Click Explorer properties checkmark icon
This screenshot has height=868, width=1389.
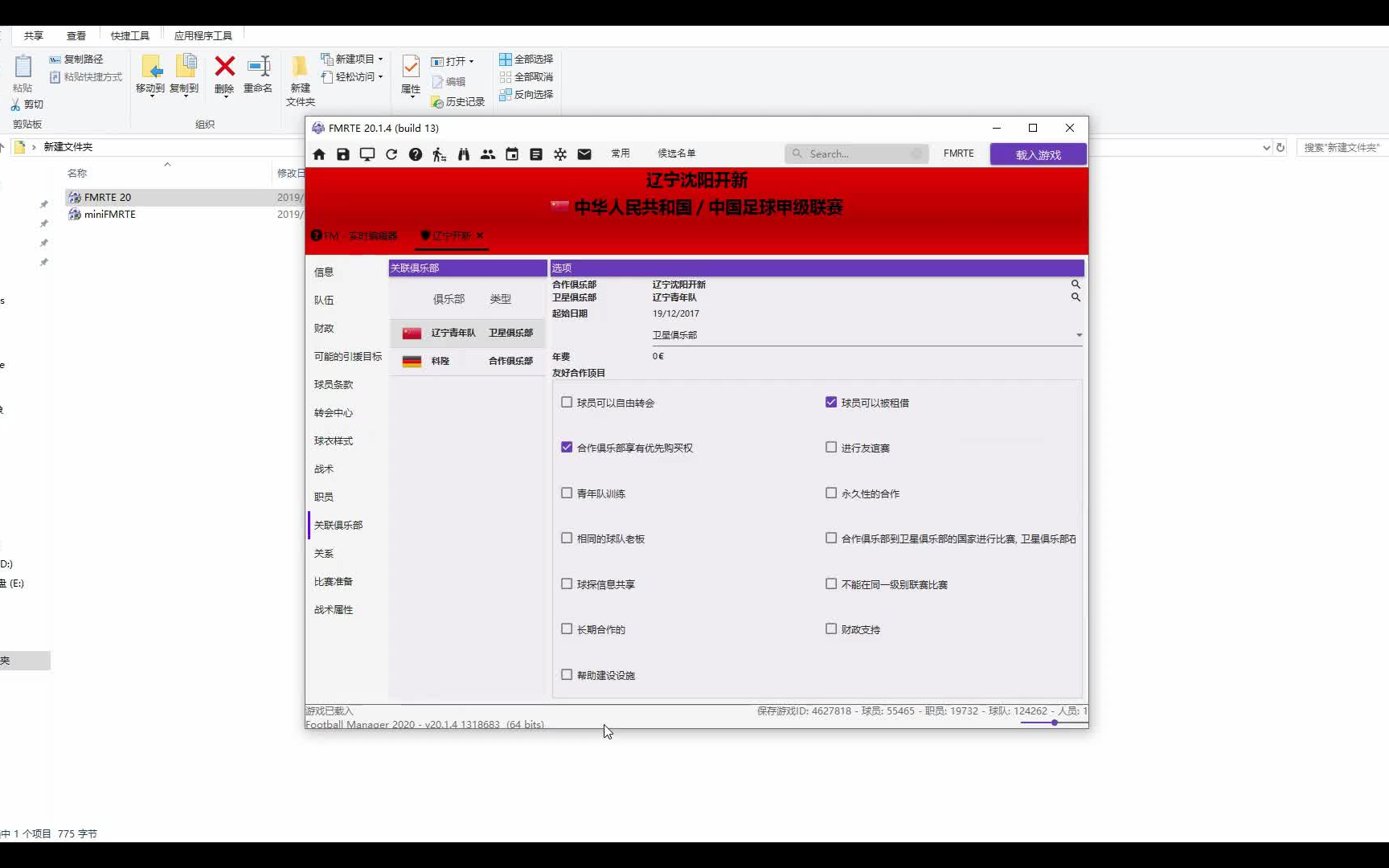tap(411, 66)
